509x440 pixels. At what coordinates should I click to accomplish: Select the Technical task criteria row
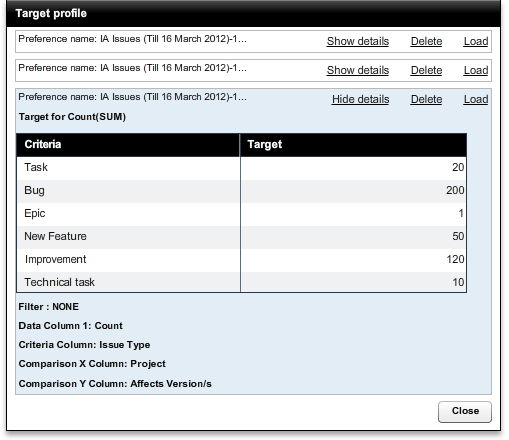pyautogui.click(x=242, y=282)
